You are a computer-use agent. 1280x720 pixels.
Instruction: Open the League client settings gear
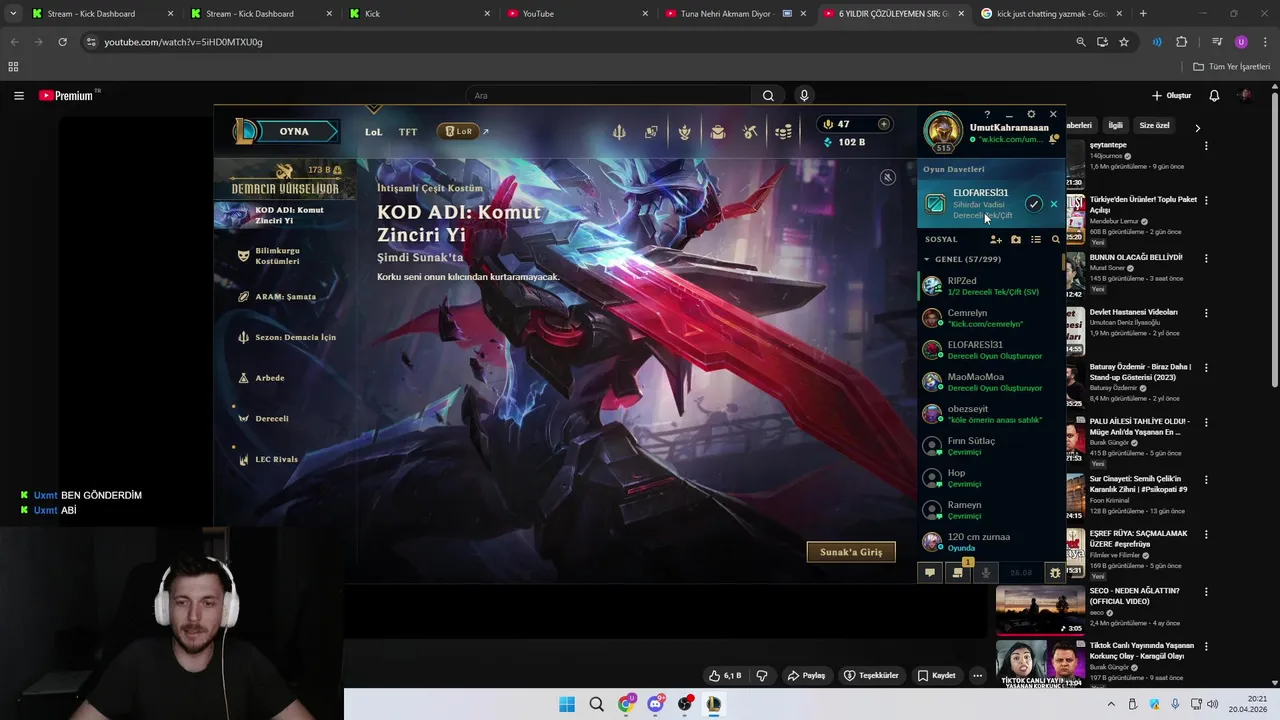[x=1031, y=114]
